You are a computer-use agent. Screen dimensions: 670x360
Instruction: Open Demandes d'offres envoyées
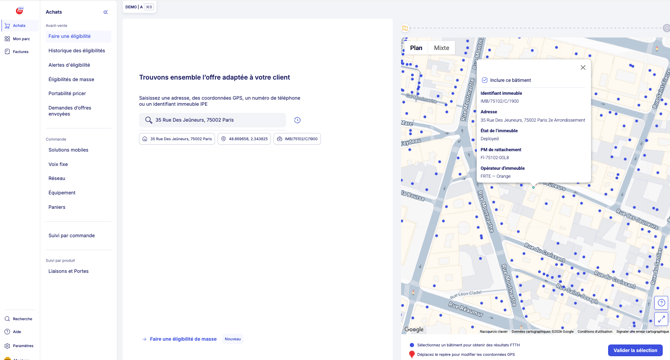tap(70, 111)
